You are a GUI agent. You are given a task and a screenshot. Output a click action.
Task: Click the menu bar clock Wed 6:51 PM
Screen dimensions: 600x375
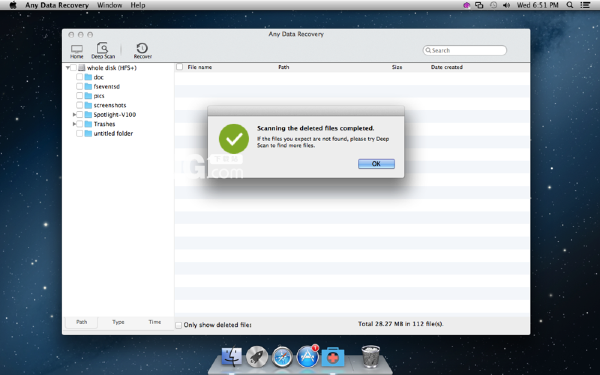(538, 5)
